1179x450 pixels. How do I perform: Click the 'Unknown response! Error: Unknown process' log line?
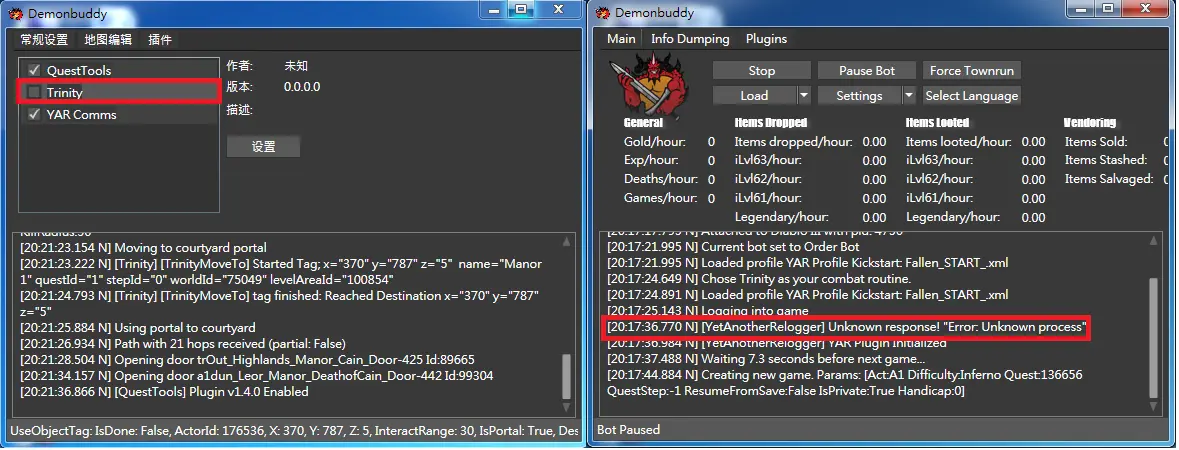(x=847, y=327)
